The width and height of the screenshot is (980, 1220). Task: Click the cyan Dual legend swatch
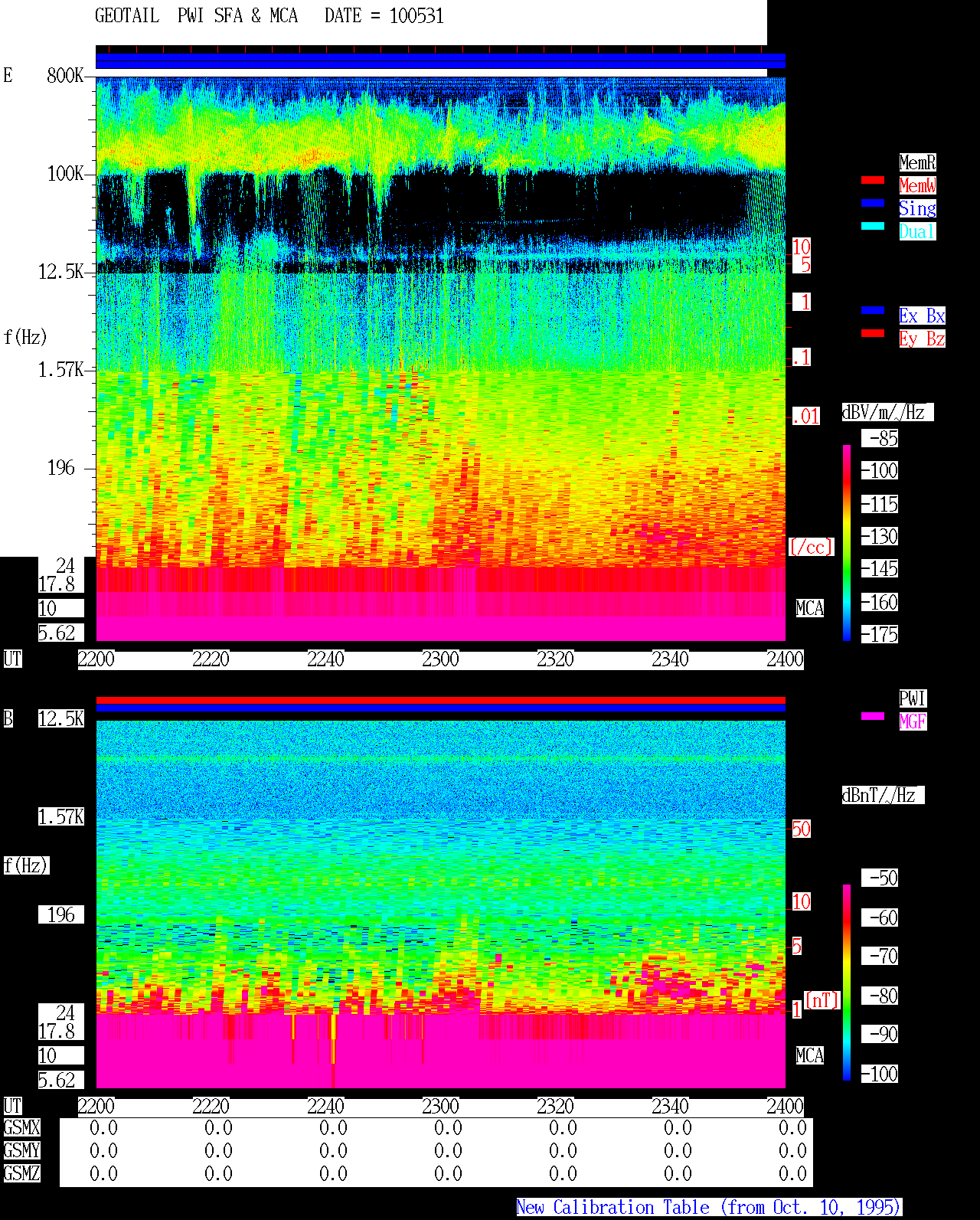[x=873, y=226]
